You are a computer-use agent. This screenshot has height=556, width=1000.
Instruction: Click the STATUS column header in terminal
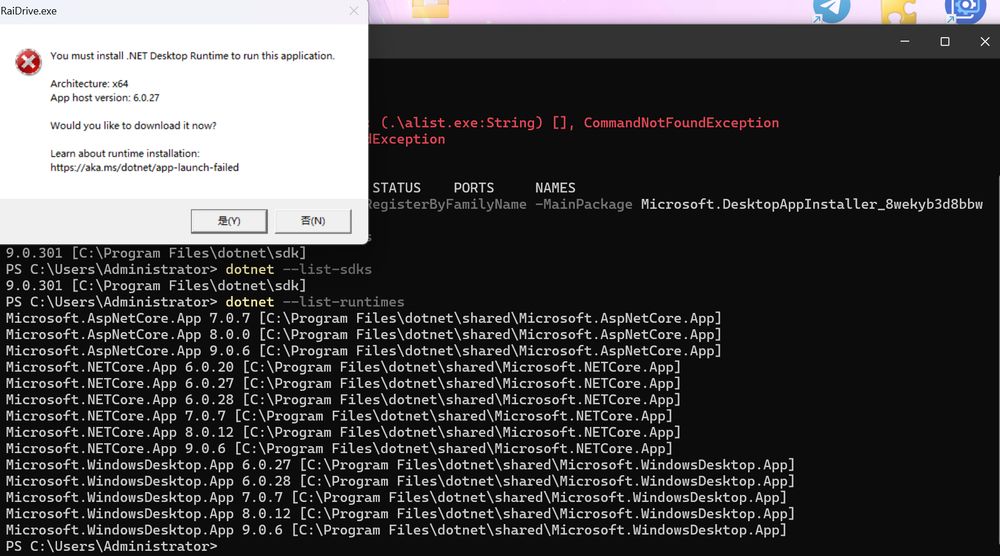(x=397, y=188)
